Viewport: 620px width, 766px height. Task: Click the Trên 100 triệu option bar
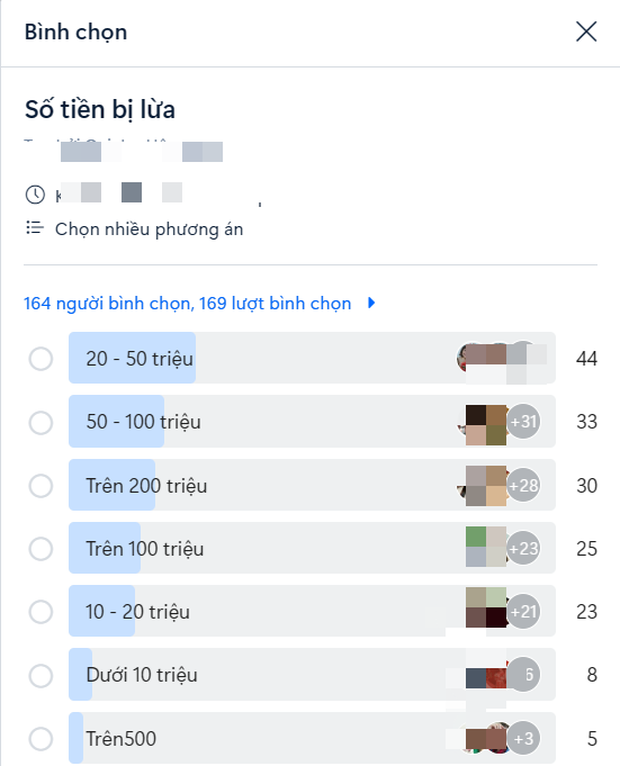click(312, 548)
